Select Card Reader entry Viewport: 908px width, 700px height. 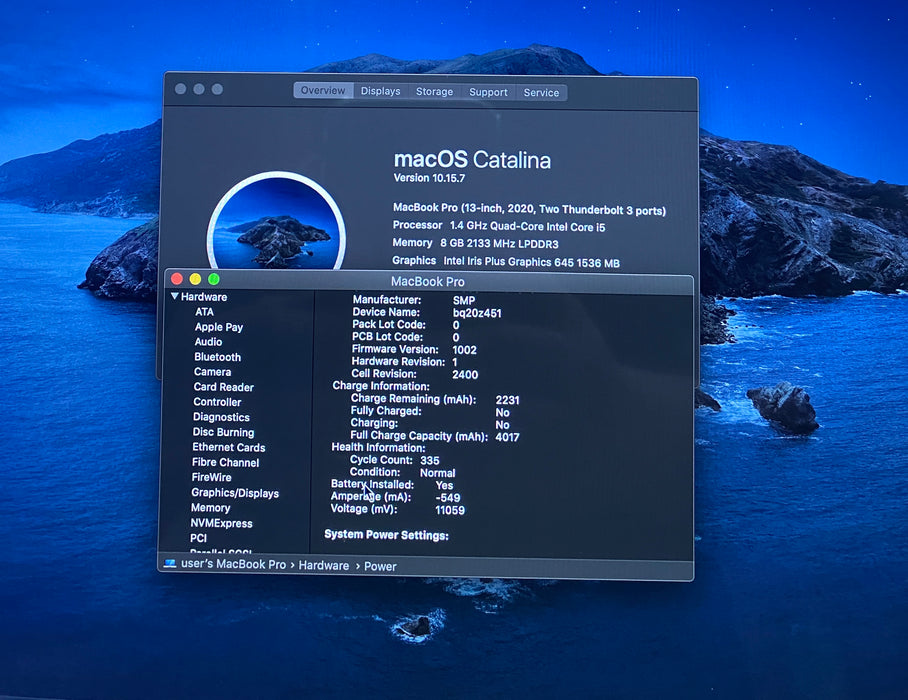[224, 387]
